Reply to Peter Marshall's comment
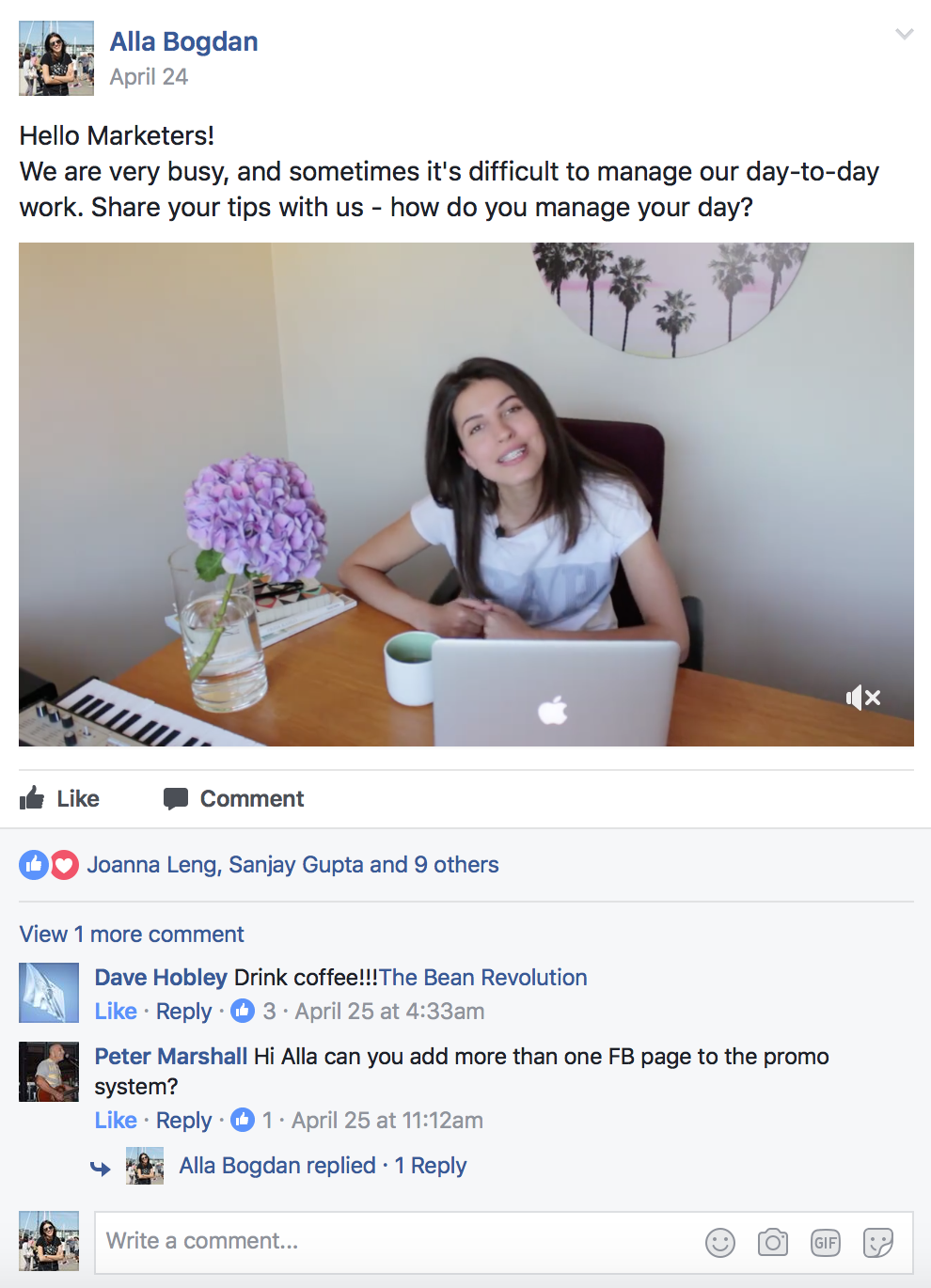Image resolution: width=931 pixels, height=1288 pixels. click(184, 1121)
